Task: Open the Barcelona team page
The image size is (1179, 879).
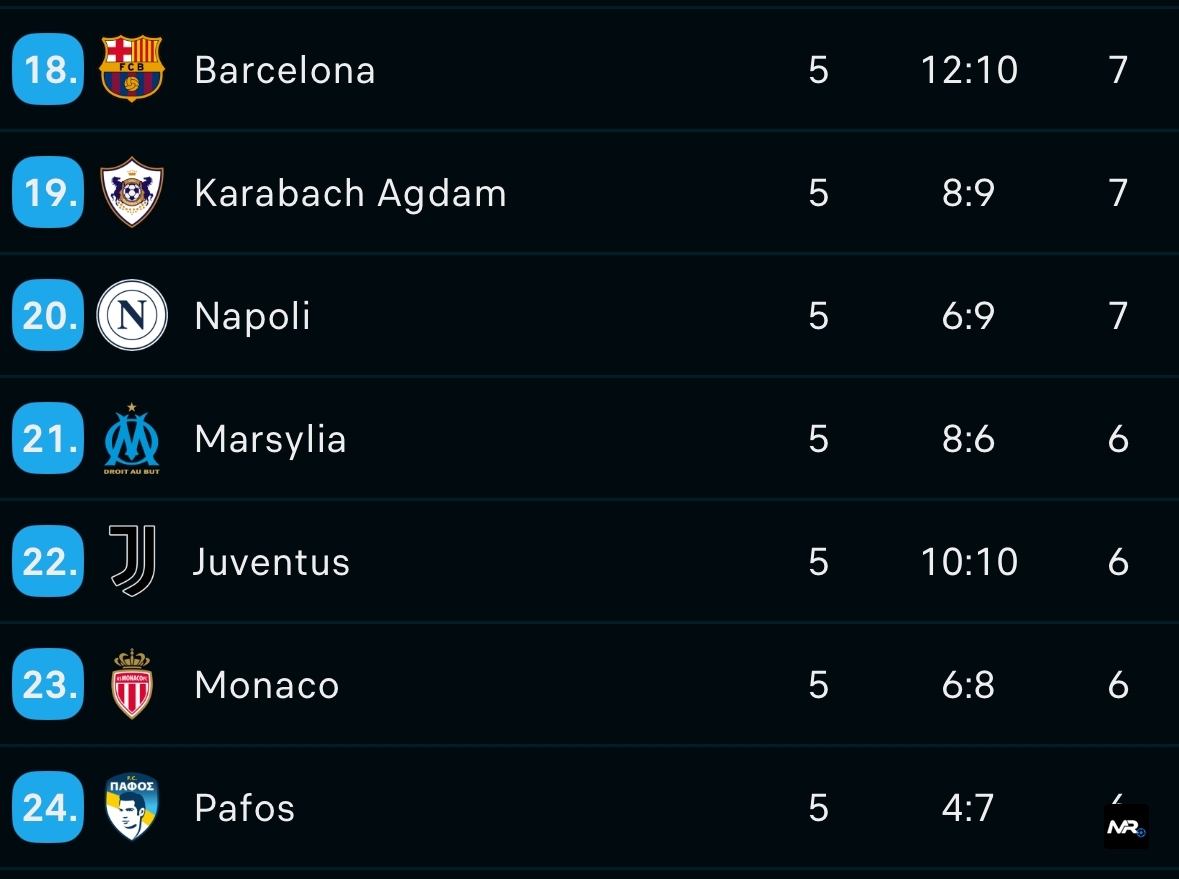Action: pyautogui.click(x=285, y=70)
